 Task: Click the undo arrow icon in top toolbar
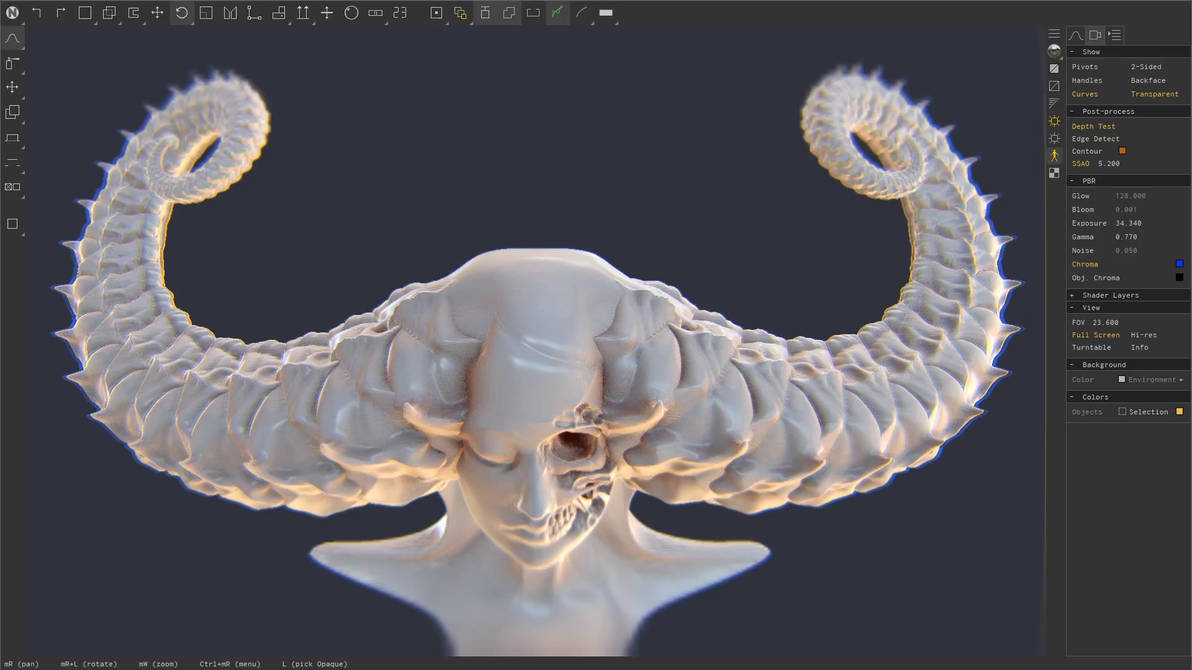(36, 12)
